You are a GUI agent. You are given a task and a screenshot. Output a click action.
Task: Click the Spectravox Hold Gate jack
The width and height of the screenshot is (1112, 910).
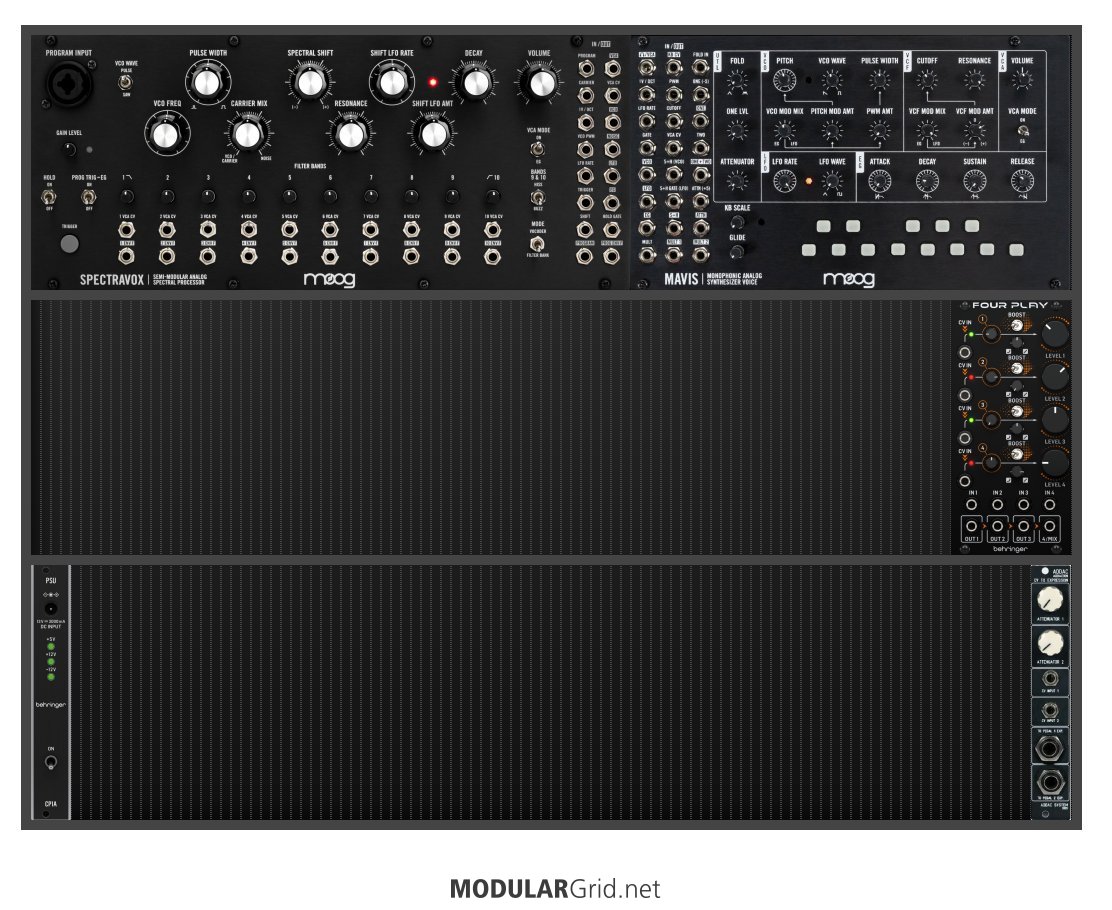click(612, 230)
